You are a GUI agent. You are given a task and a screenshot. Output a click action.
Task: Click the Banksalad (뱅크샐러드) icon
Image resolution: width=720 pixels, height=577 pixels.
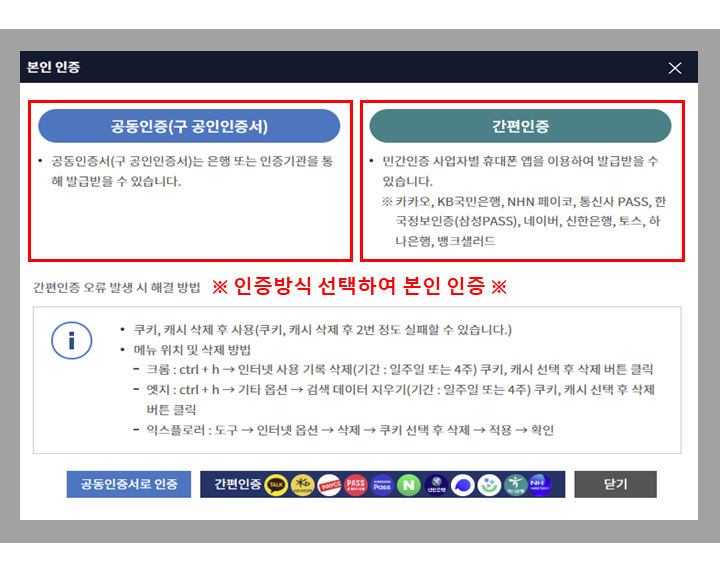[489, 485]
